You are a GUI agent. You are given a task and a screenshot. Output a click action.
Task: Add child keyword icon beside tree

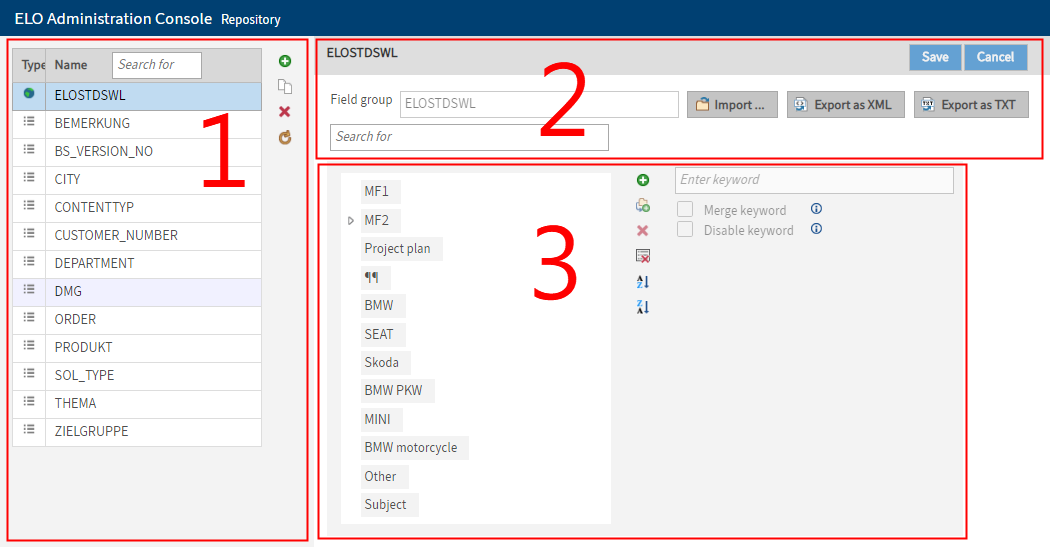[x=643, y=205]
